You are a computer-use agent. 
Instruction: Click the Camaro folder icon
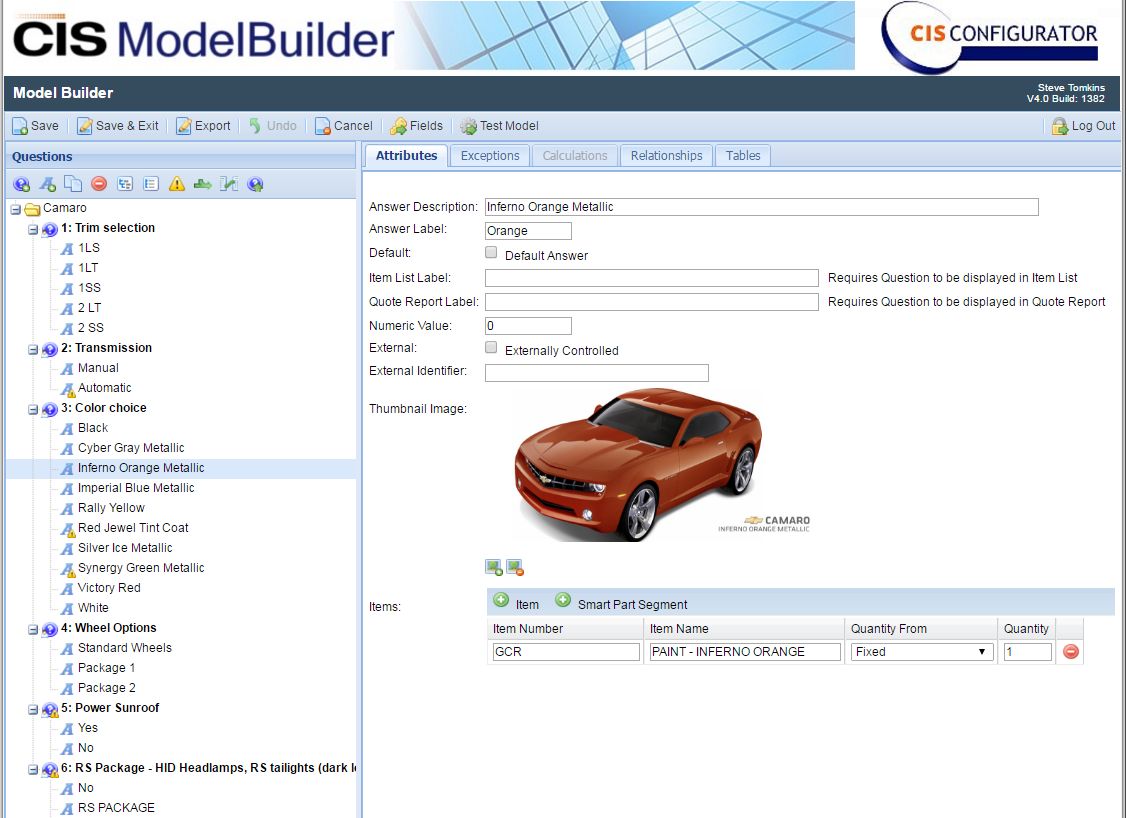[x=32, y=209]
